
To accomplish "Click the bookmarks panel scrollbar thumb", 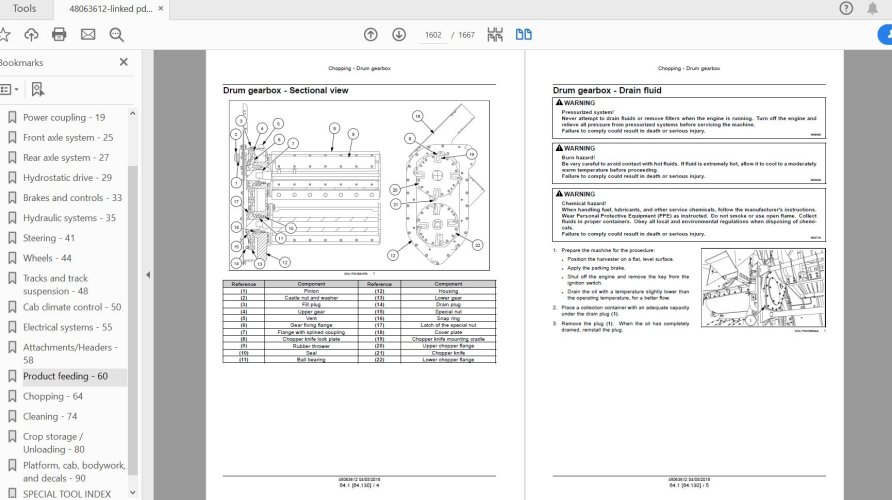I will click(133, 319).
